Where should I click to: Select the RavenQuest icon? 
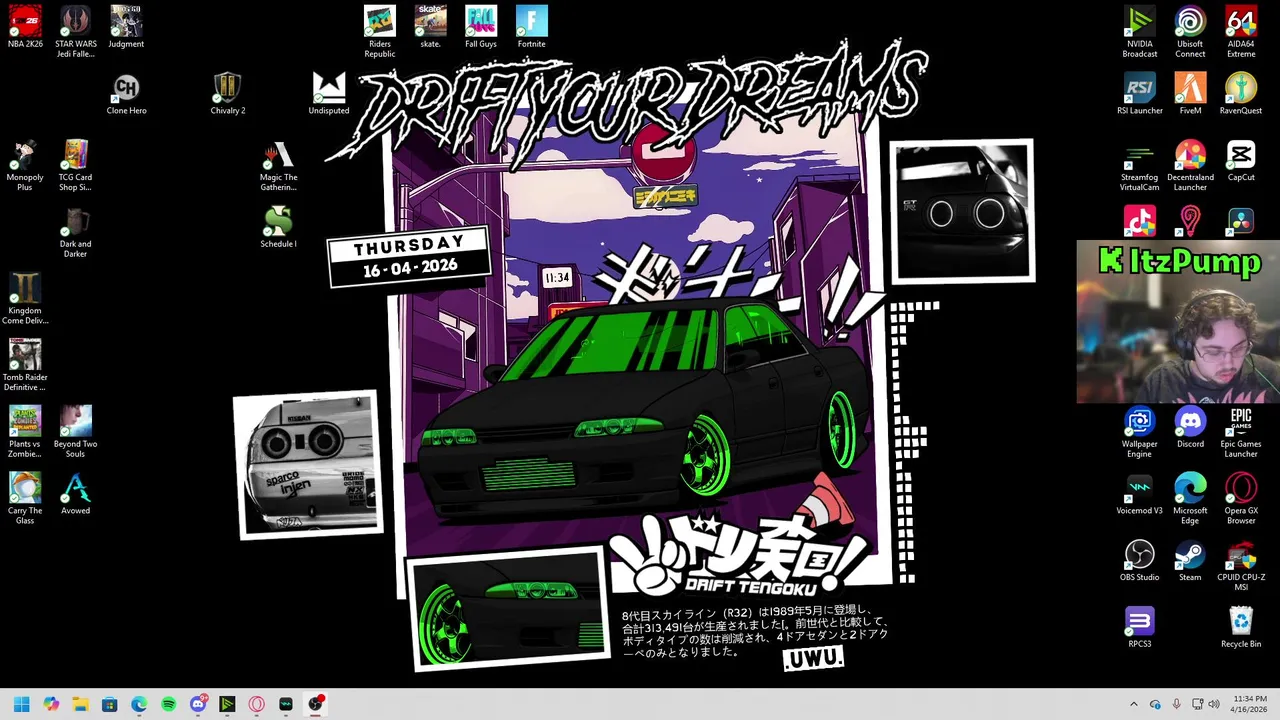1241,94
